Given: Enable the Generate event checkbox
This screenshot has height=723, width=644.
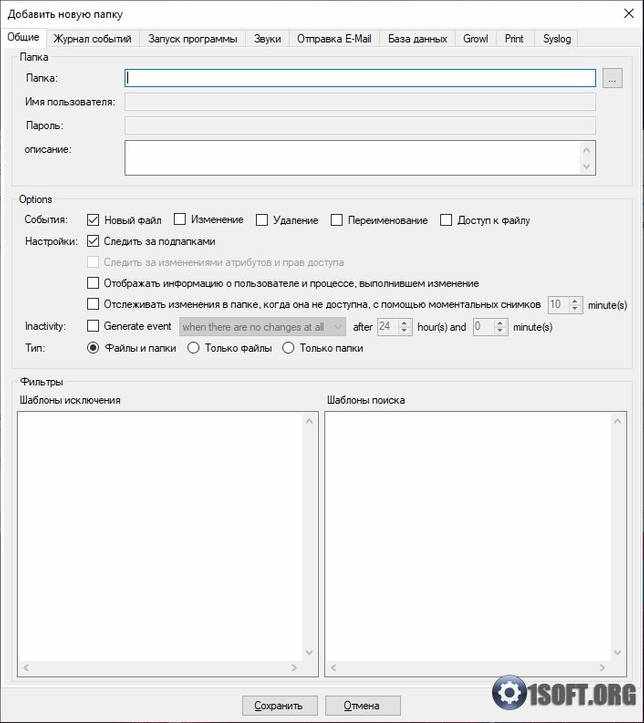Looking at the screenshot, I should [93, 326].
